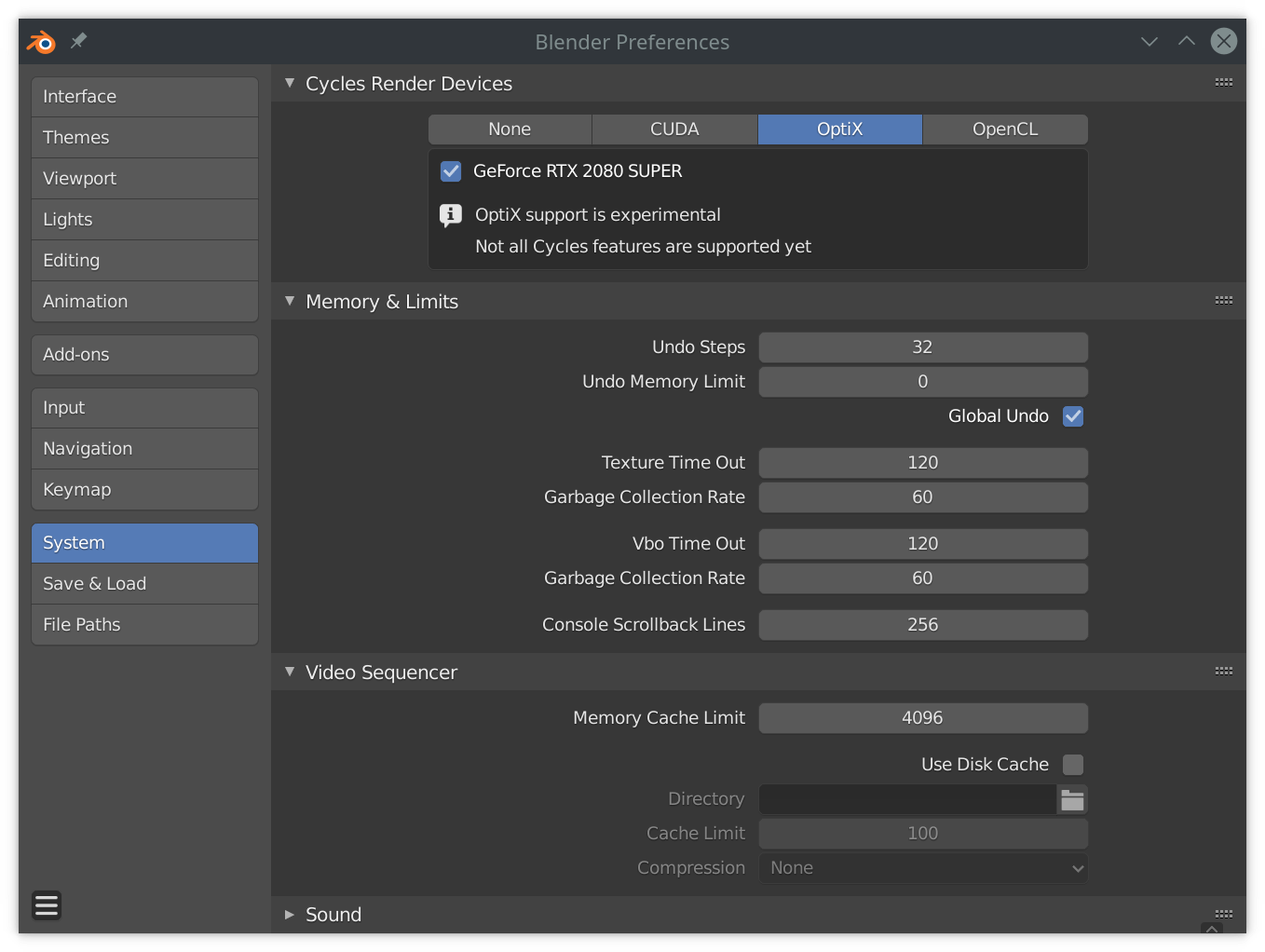Enable GeForce RTX 2080 SUPER device checkbox
This screenshot has width=1265, height=952.
coord(451,171)
